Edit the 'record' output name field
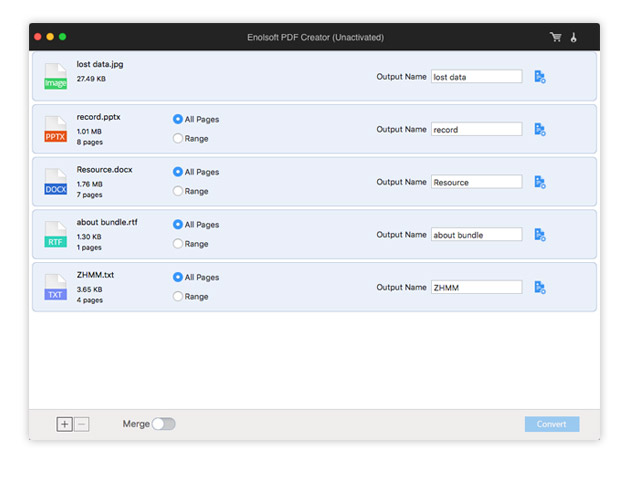Image resolution: width=623 pixels, height=483 pixels. 476,129
